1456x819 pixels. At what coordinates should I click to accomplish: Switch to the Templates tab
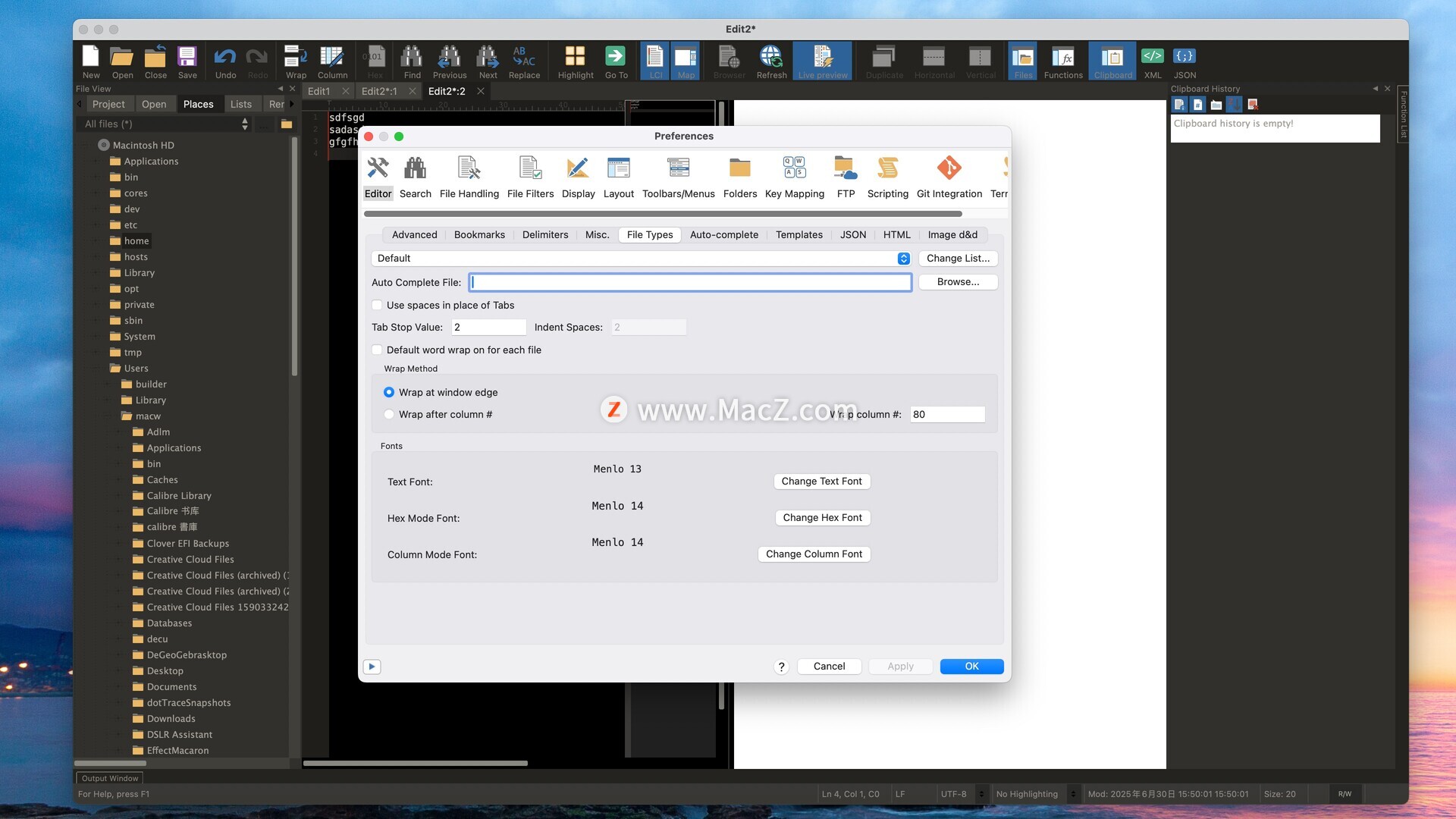[x=799, y=234]
